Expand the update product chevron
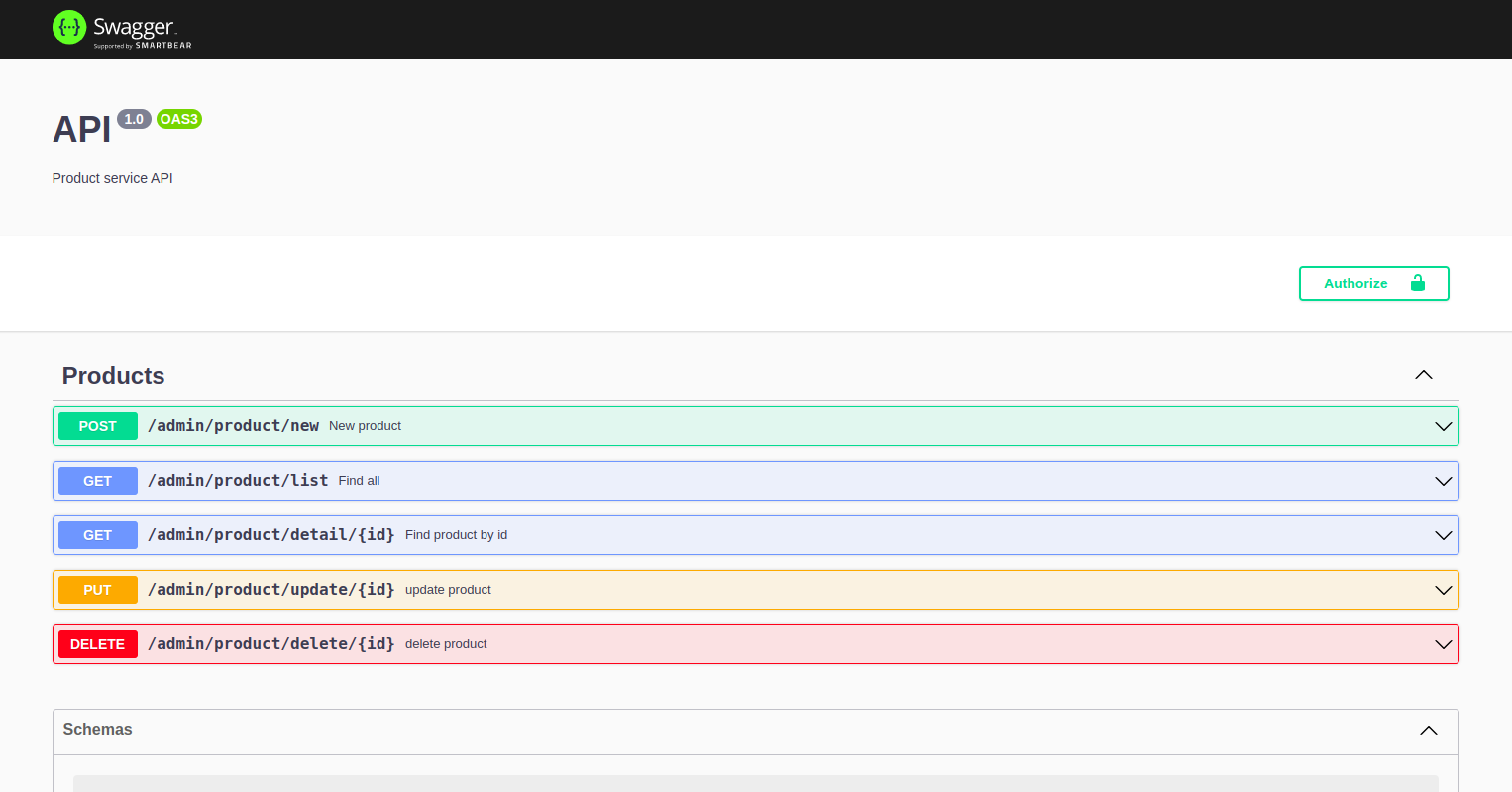 [1443, 590]
